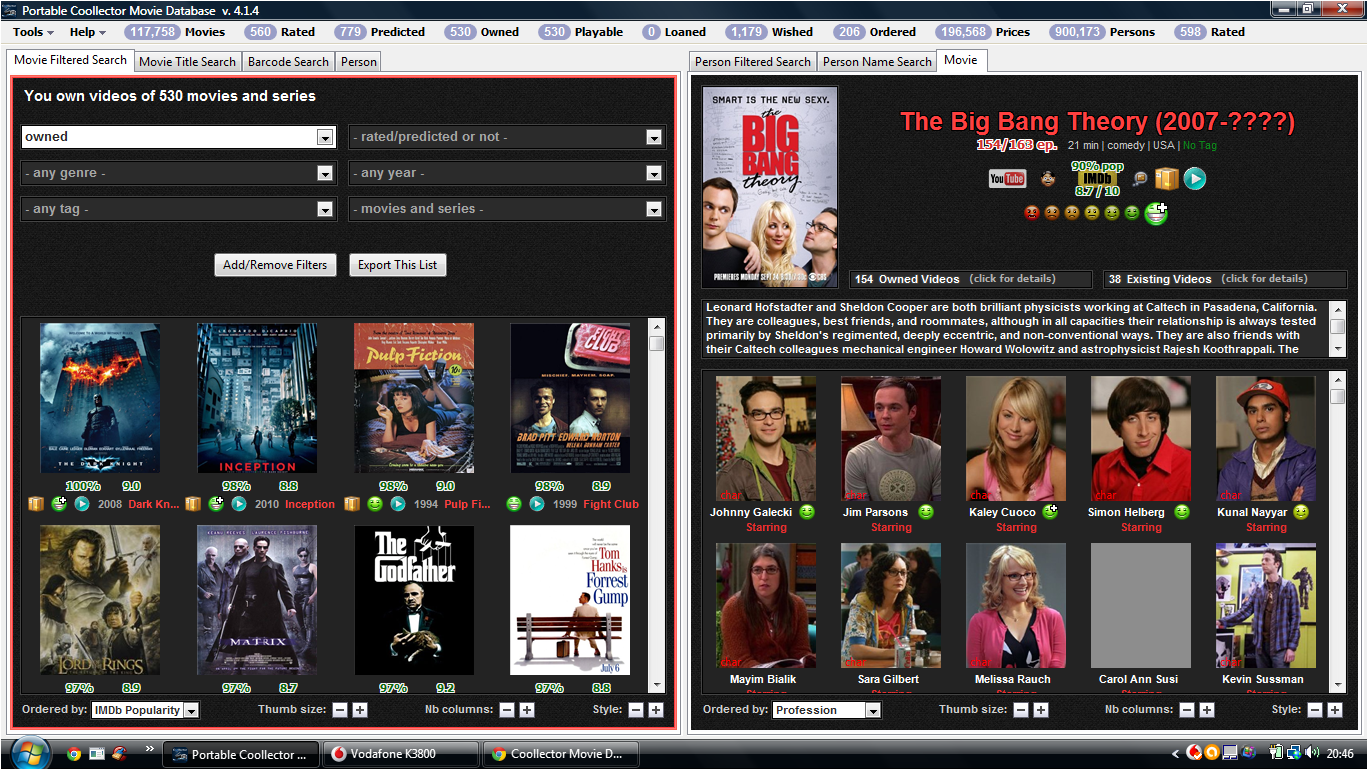The width and height of the screenshot is (1368, 770).
Task: Open the 'any tag' dropdown
Action: coord(324,209)
